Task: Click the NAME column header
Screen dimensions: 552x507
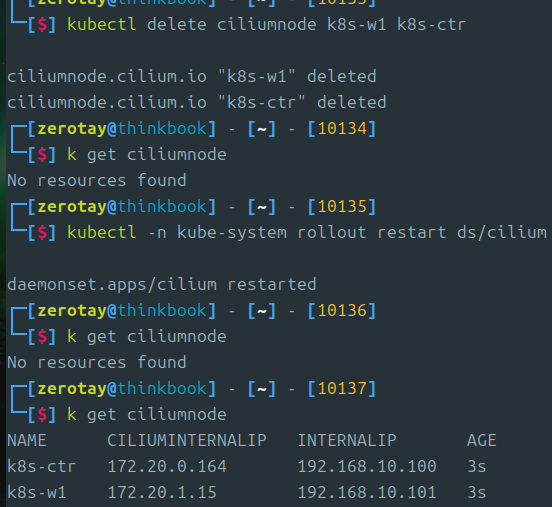Action: pyautogui.click(x=27, y=440)
